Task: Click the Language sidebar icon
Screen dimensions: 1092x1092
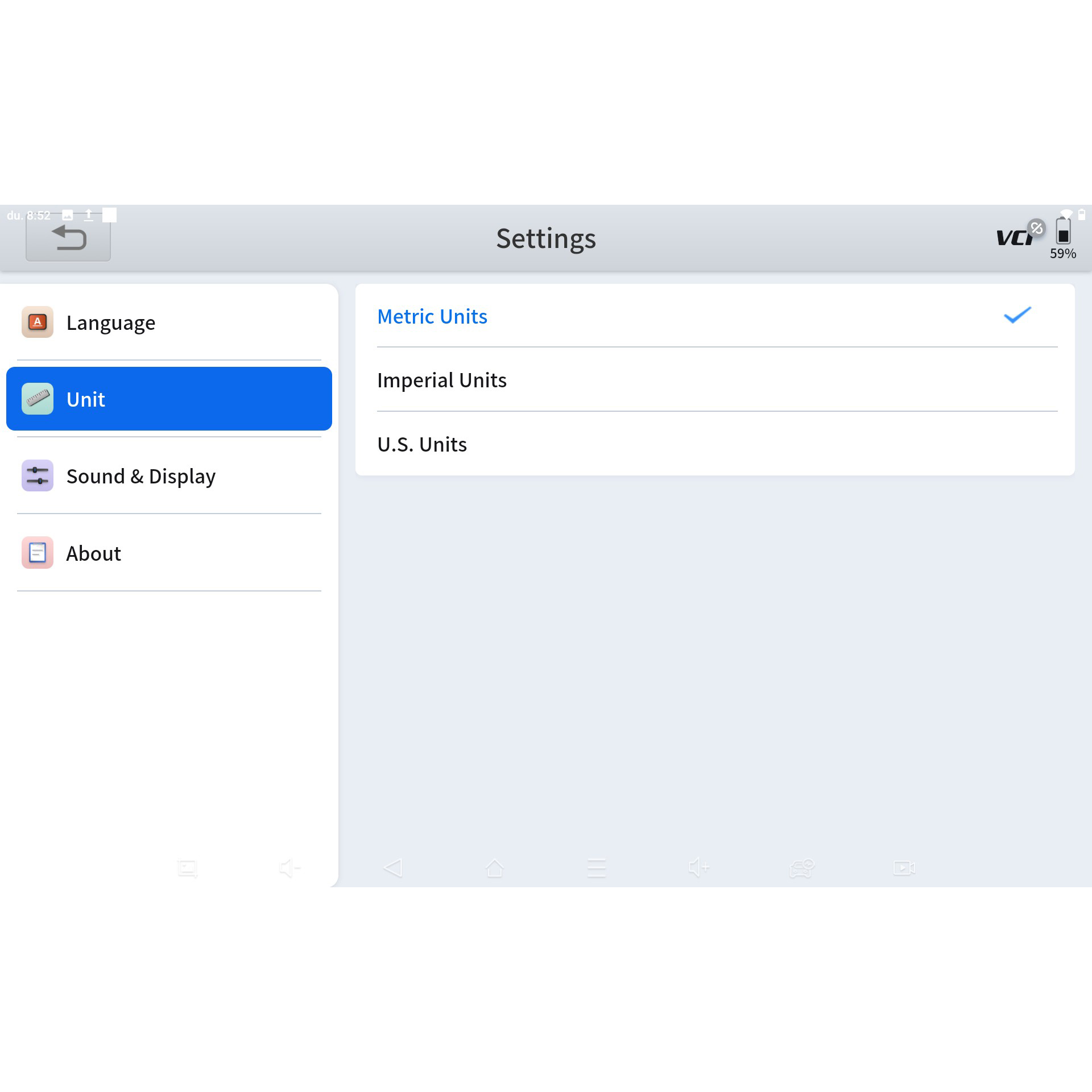Action: coord(38,322)
